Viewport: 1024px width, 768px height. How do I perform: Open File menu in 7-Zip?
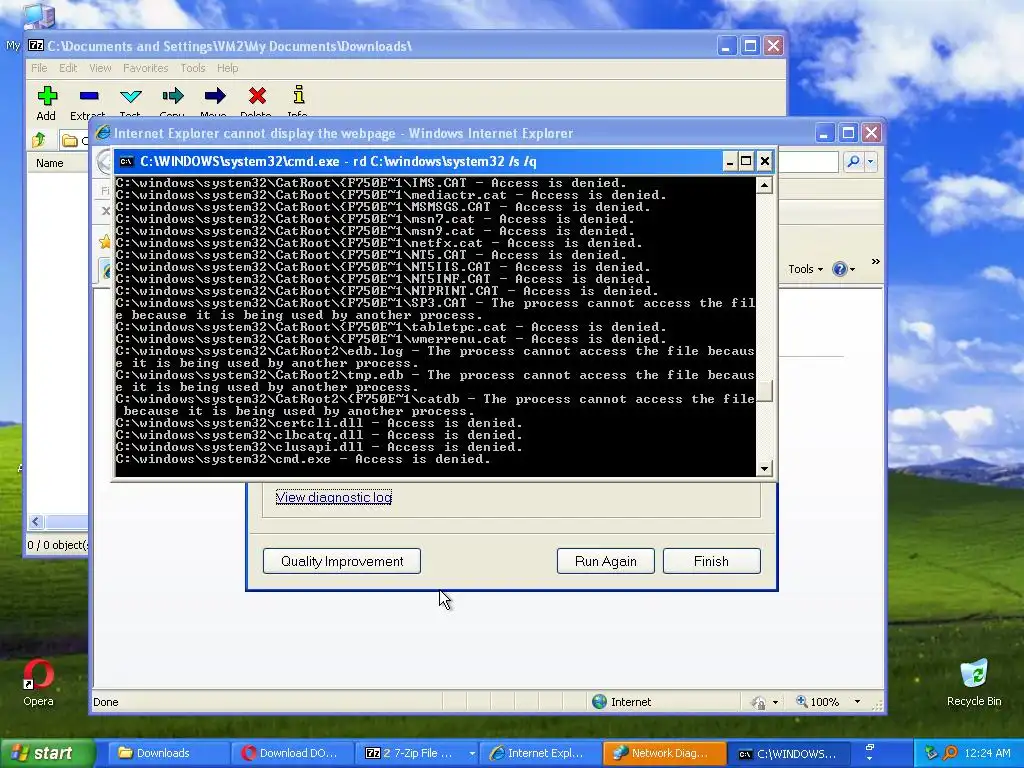pyautogui.click(x=39, y=68)
